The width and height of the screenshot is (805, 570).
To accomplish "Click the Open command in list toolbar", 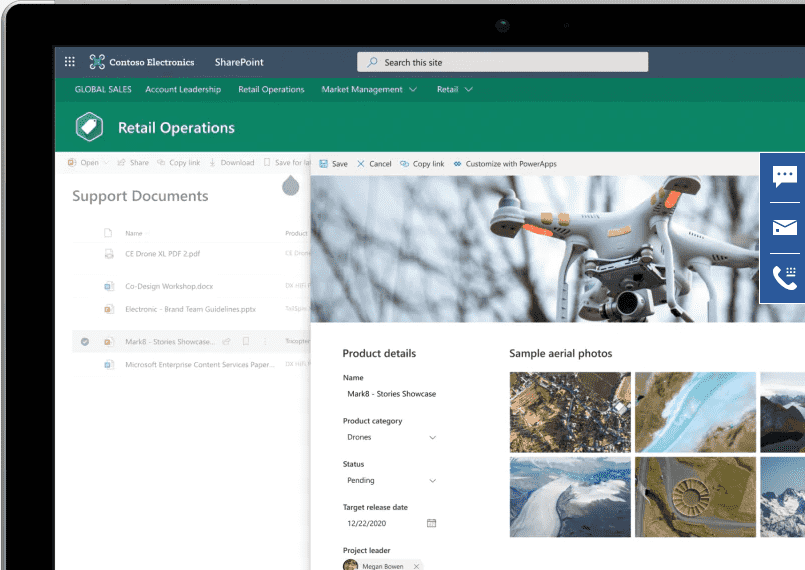I will pos(84,163).
